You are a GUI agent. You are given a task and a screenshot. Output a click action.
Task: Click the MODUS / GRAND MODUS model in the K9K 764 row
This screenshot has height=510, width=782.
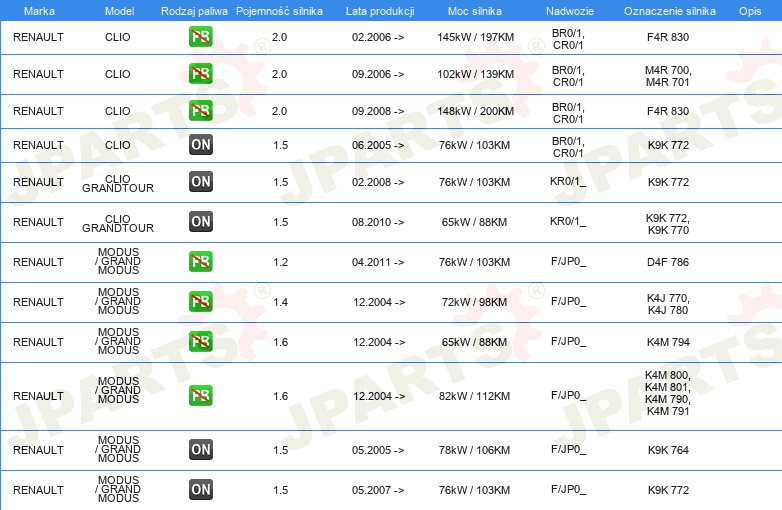click(x=118, y=449)
